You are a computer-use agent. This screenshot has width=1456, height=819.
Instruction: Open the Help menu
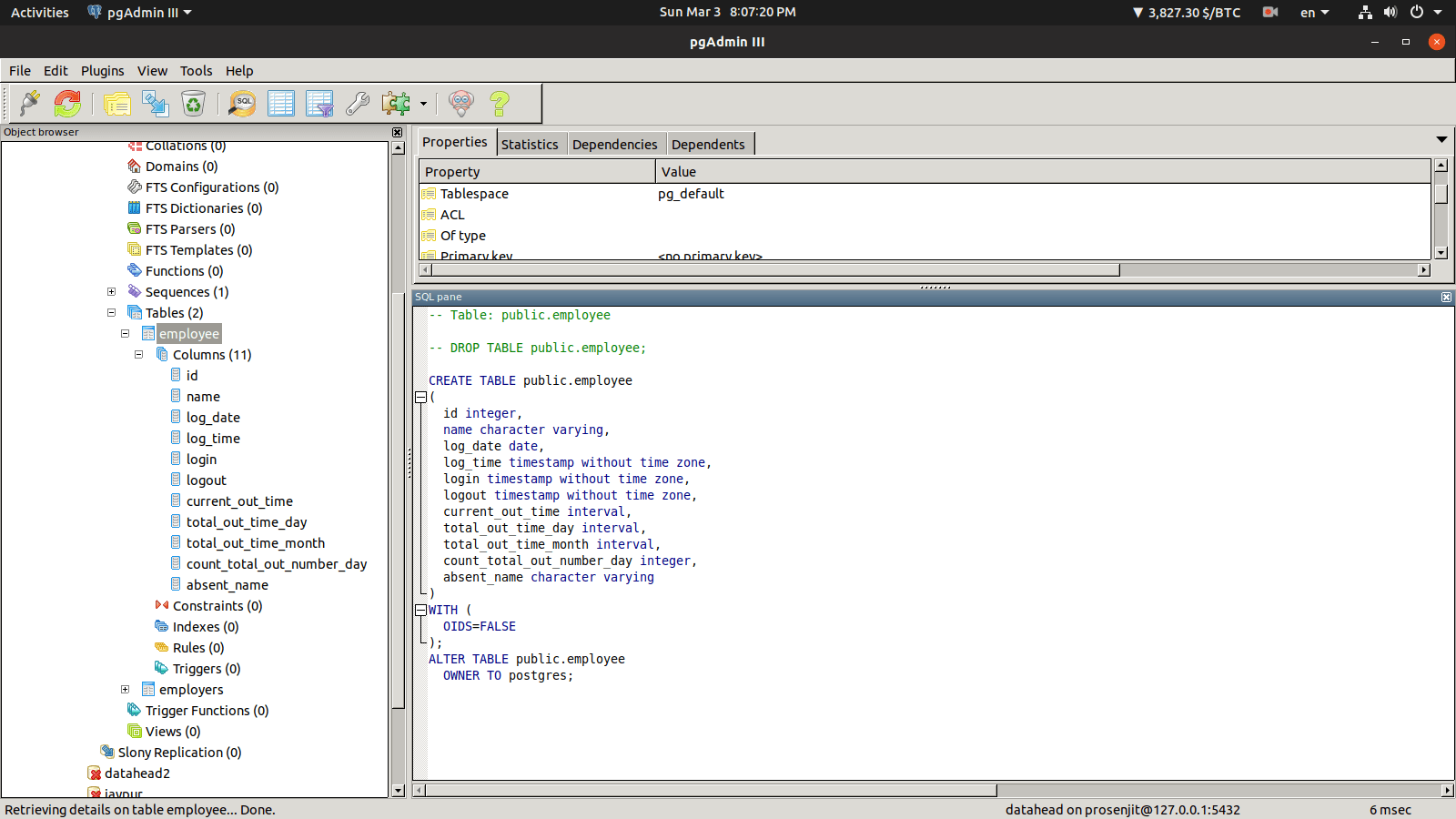[x=239, y=71]
